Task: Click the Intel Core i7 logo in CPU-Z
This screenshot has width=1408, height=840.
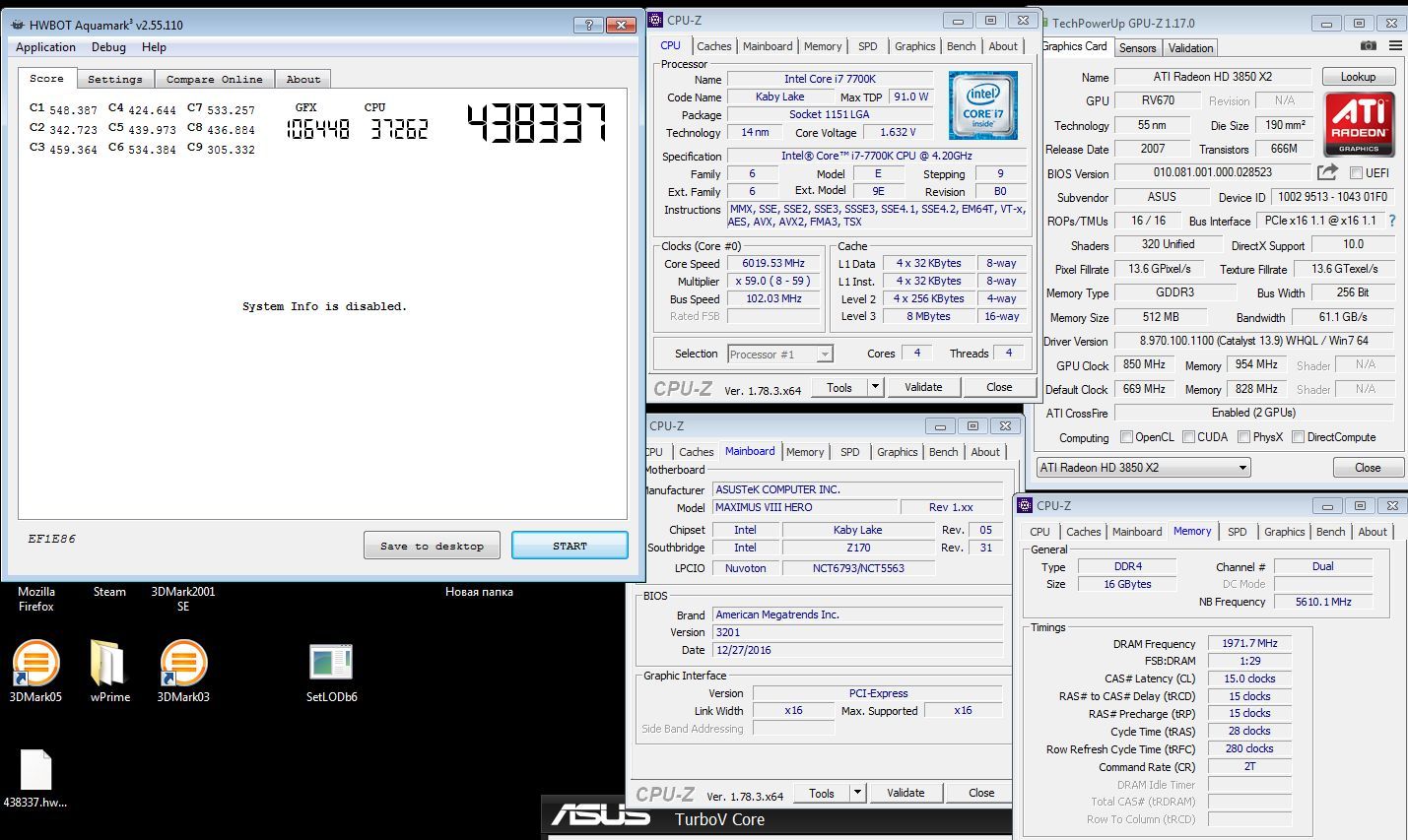Action: click(982, 104)
